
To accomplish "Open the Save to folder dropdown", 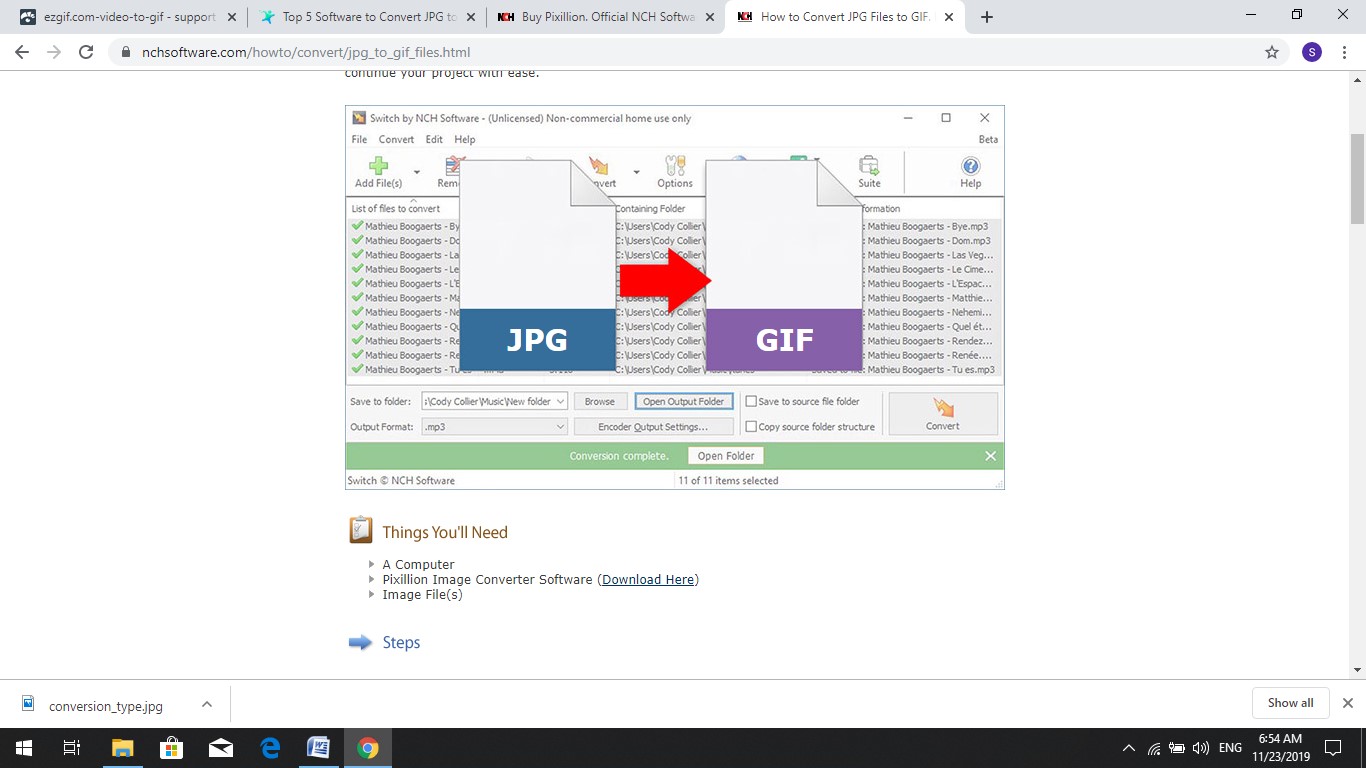I will (560, 402).
